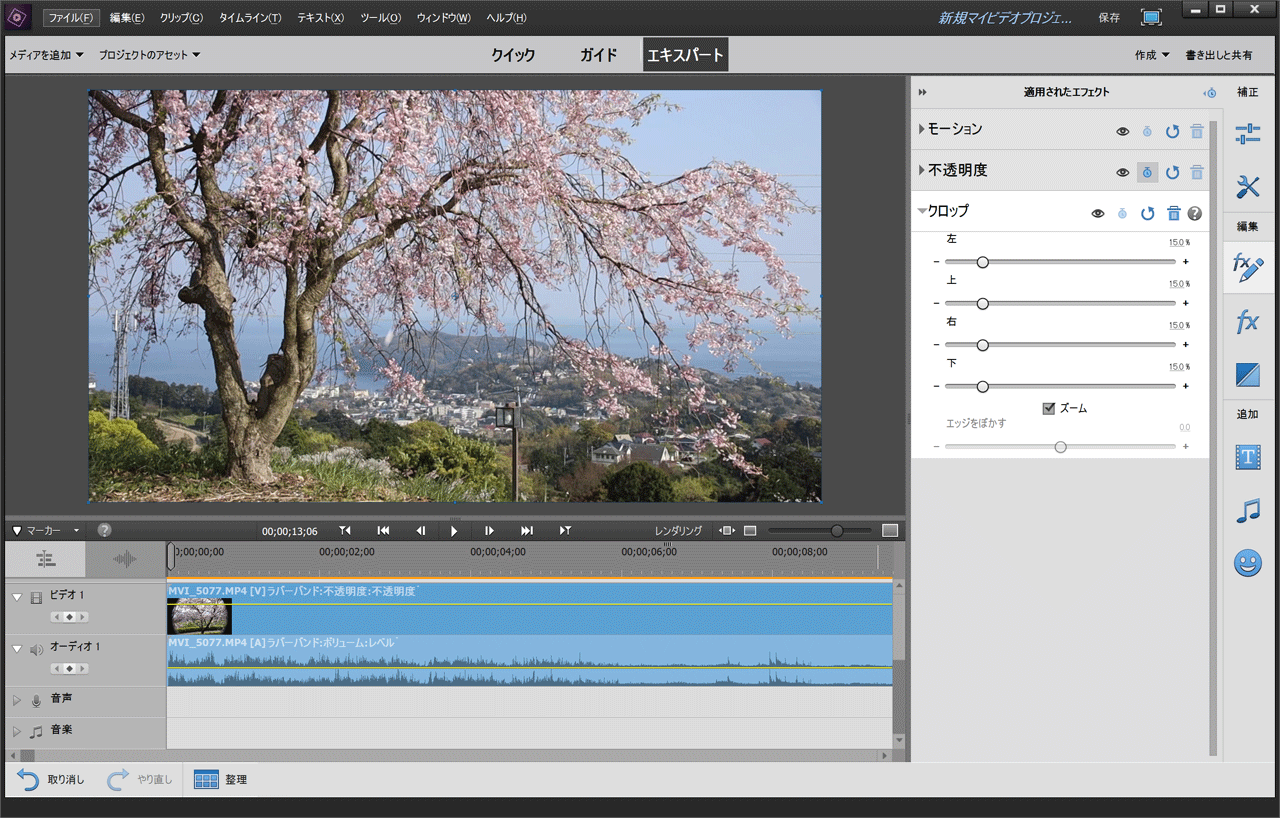Reset the 不透明度 effect
Viewport: 1280px width, 818px height.
[x=1172, y=172]
